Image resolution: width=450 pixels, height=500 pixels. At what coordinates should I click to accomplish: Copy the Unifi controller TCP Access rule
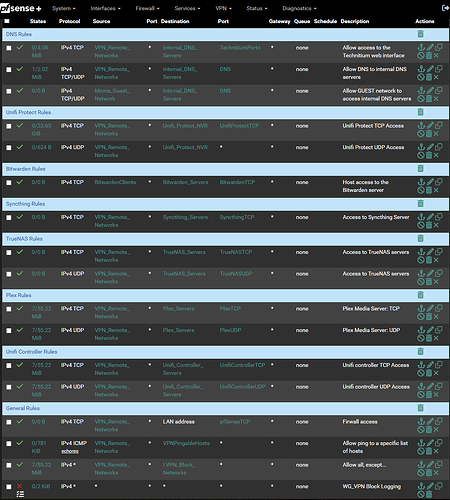click(439, 365)
